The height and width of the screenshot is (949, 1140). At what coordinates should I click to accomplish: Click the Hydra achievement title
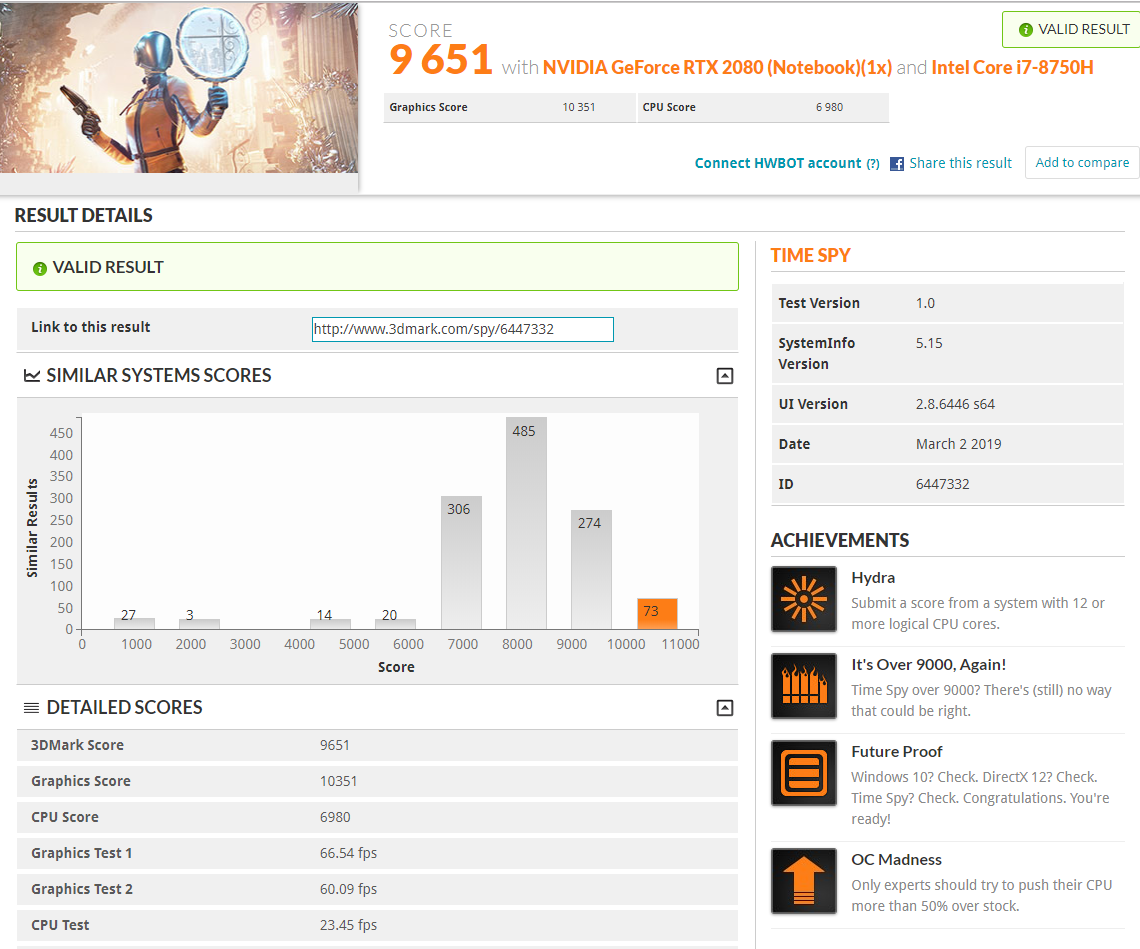click(873, 578)
